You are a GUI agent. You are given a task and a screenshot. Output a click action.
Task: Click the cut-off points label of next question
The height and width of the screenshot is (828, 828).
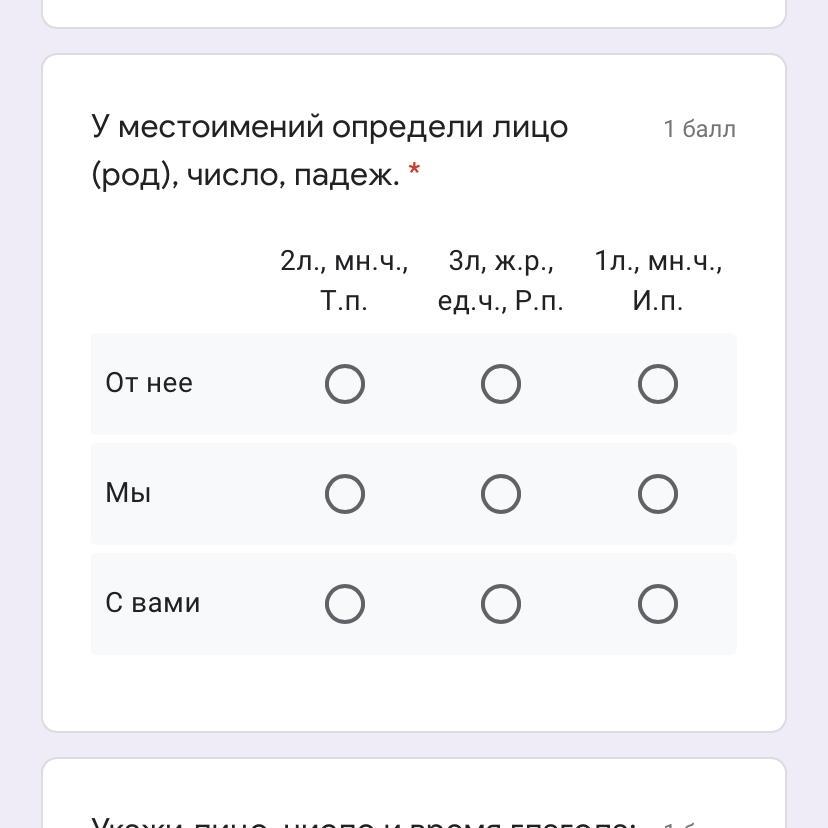pos(681,824)
